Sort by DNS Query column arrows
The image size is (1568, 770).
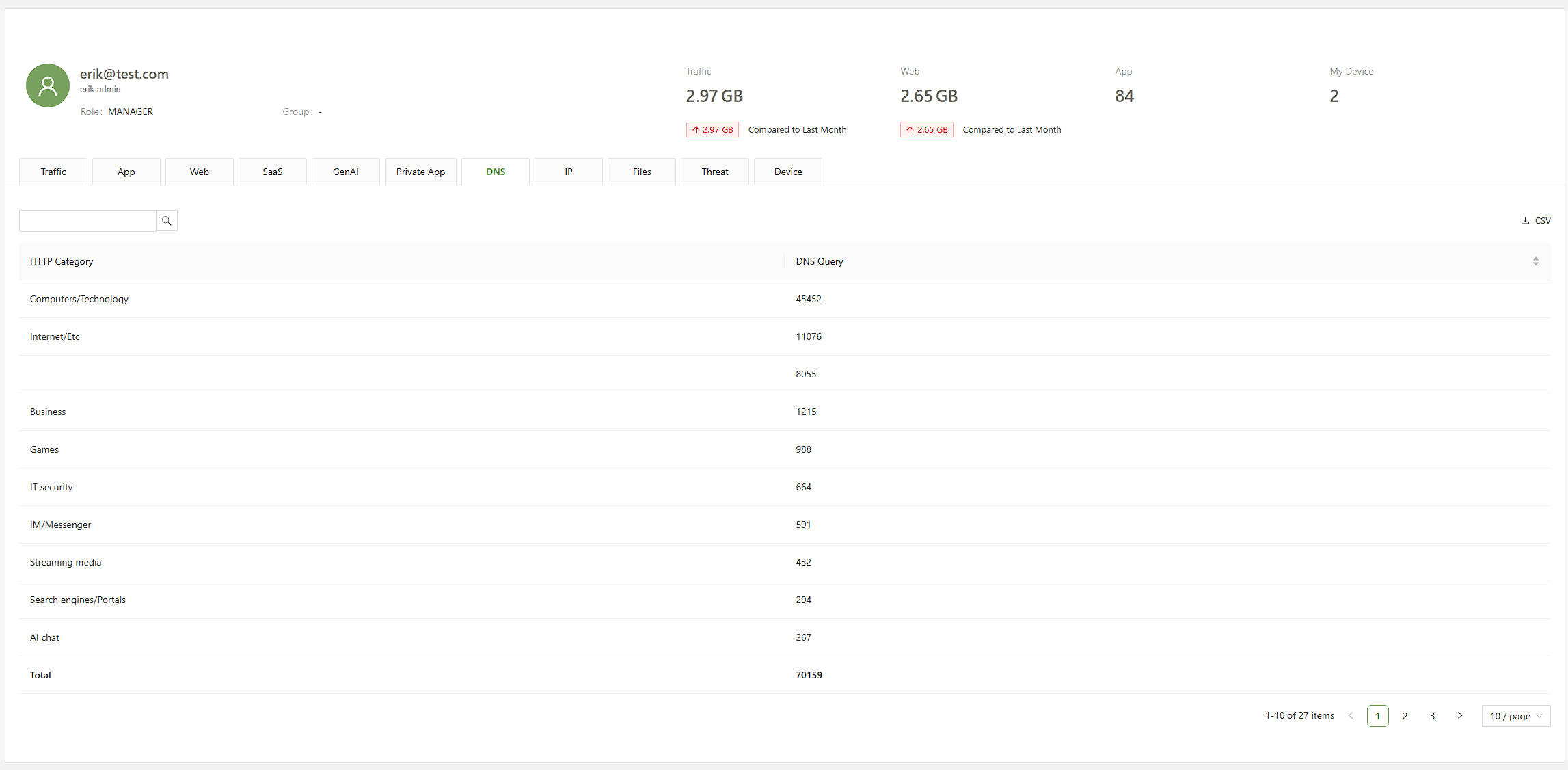(1535, 261)
